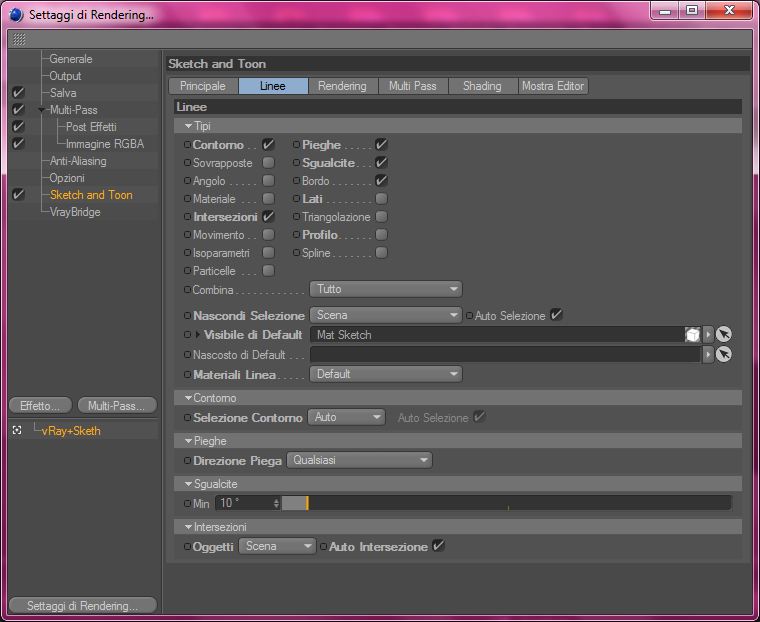760x622 pixels.
Task: Open Oggetti dropdown set to Scena
Action: (x=277, y=546)
